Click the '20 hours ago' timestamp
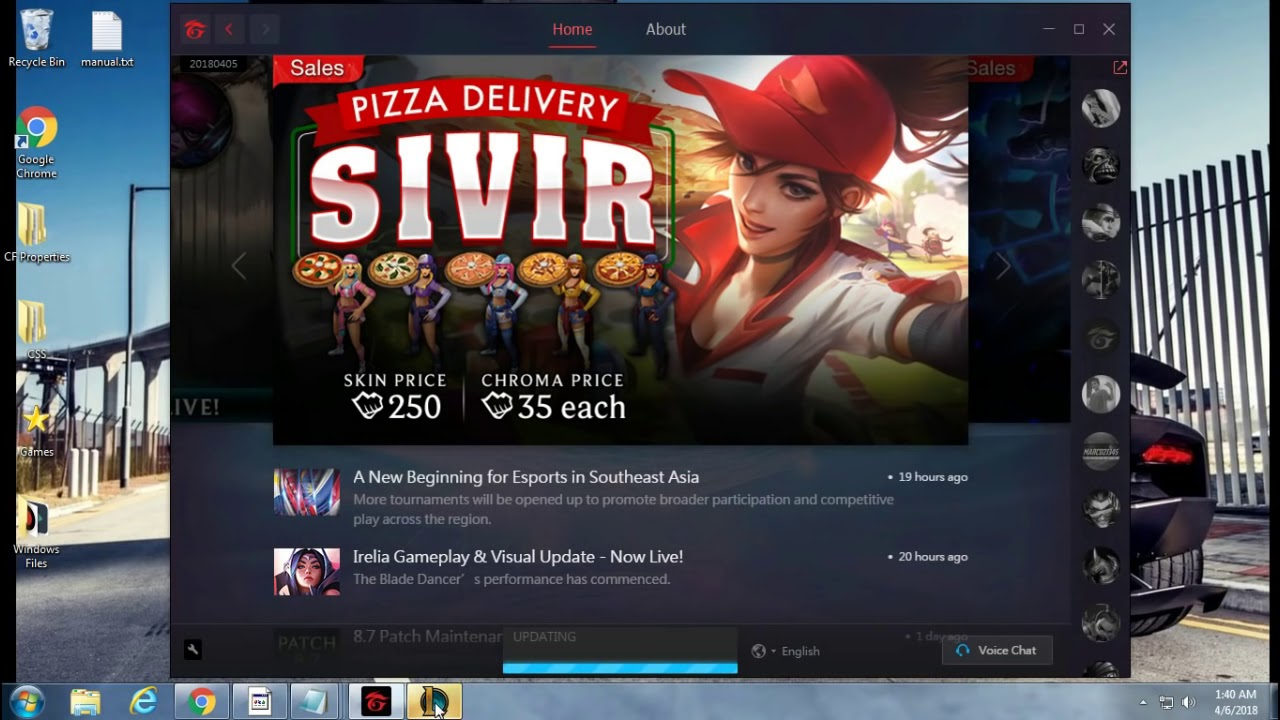This screenshot has height=720, width=1280. (x=932, y=557)
